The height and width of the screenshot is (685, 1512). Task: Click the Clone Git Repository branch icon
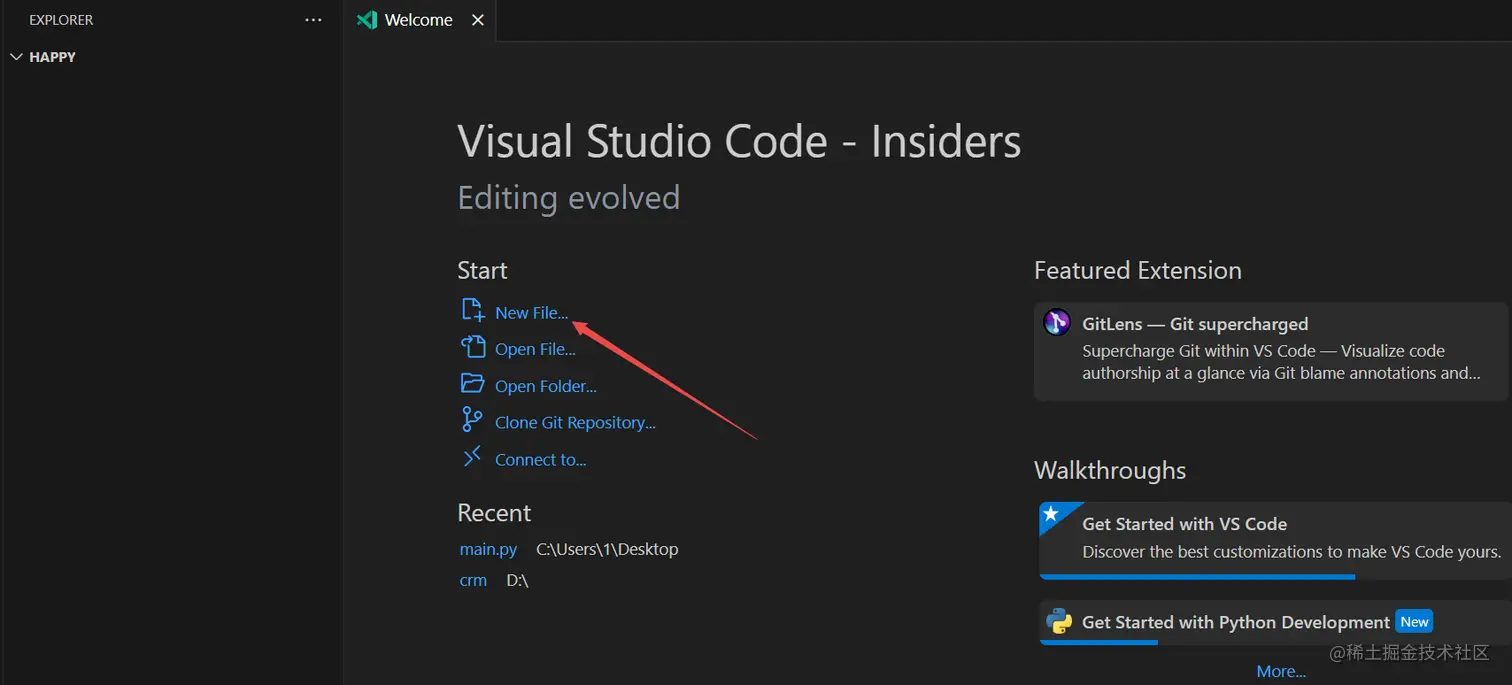[x=472, y=420]
